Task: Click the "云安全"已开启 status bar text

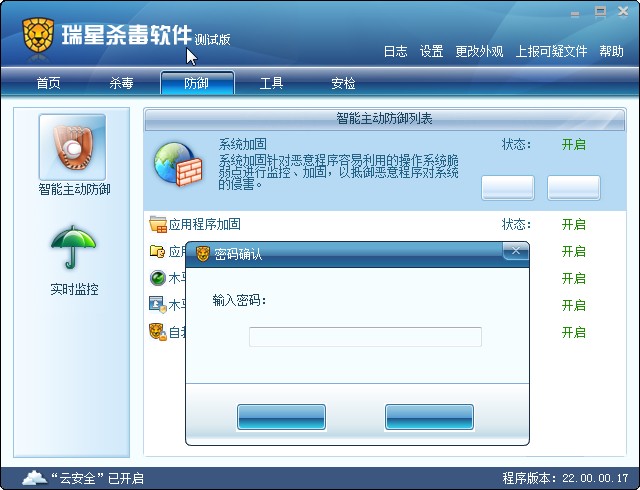Action: (x=98, y=478)
